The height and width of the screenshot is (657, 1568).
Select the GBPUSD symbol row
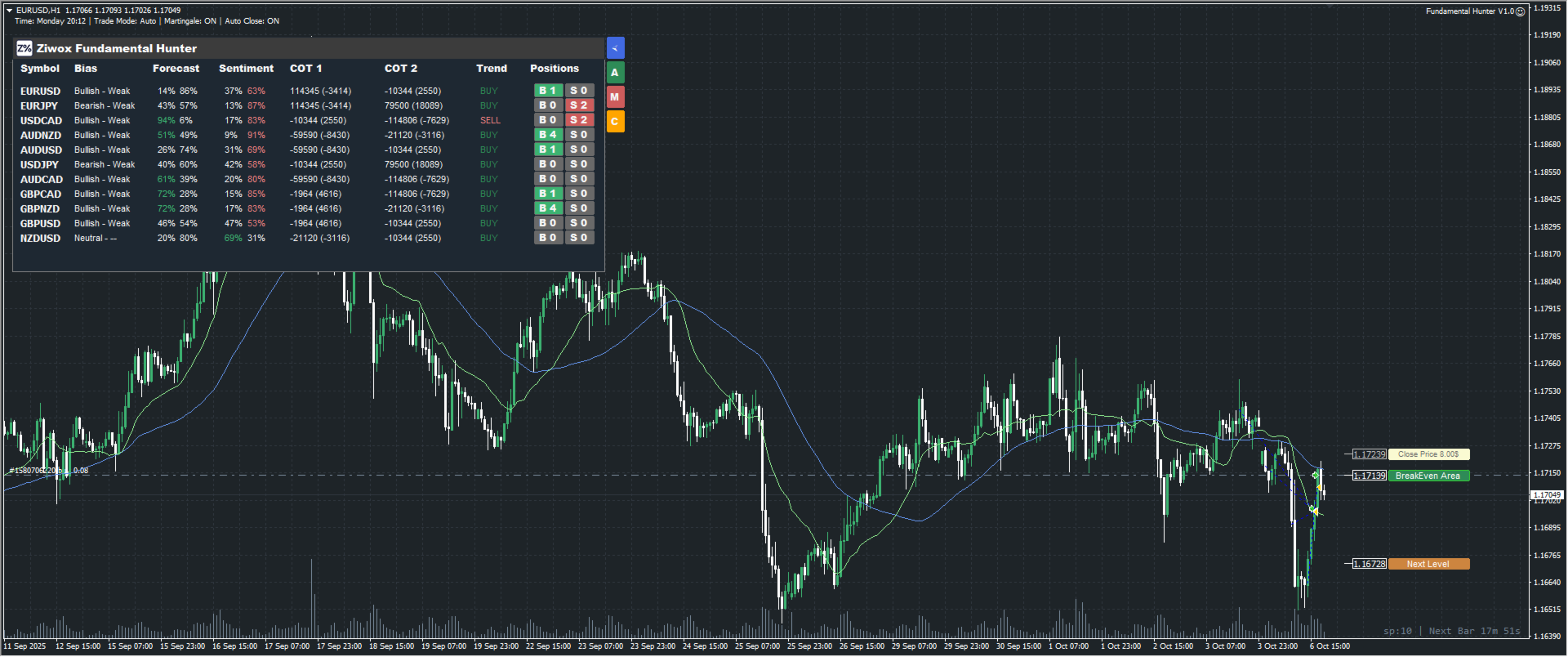pos(40,224)
